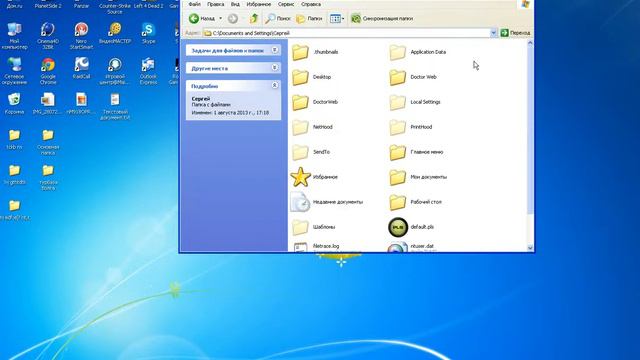
Task: Select the Desktop folder
Action: pyautogui.click(x=311, y=77)
